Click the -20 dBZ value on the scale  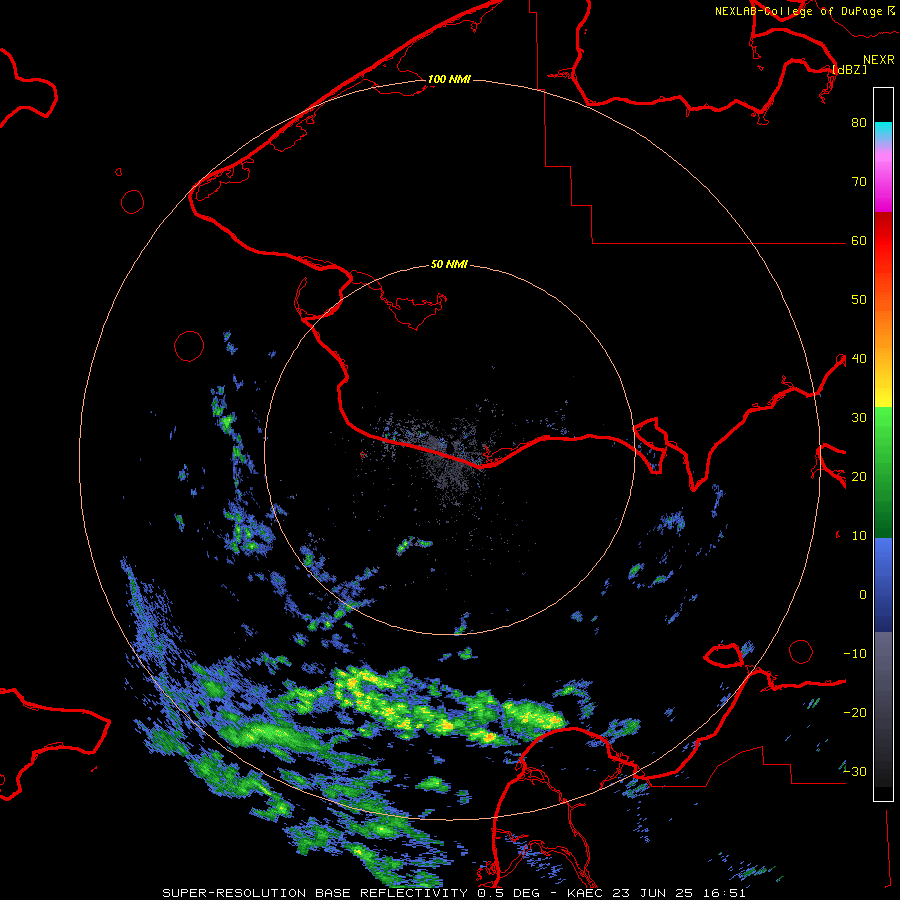pos(855,712)
